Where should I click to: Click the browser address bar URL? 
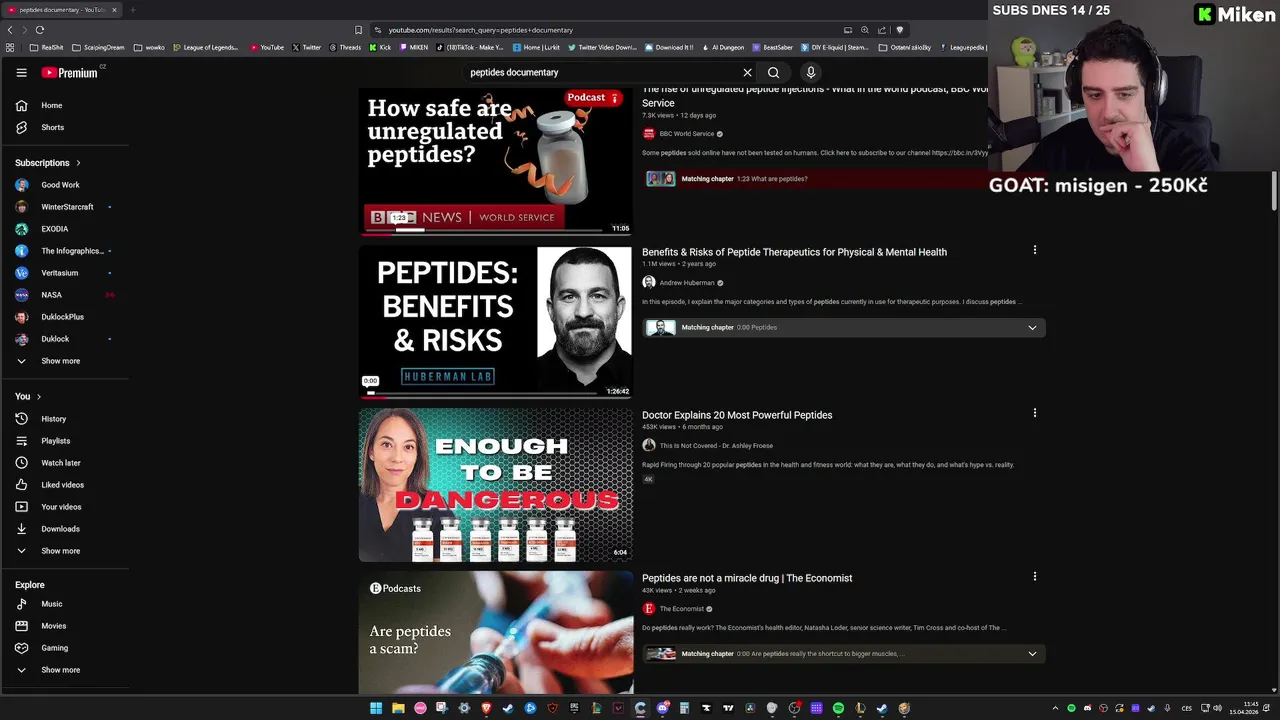481,30
